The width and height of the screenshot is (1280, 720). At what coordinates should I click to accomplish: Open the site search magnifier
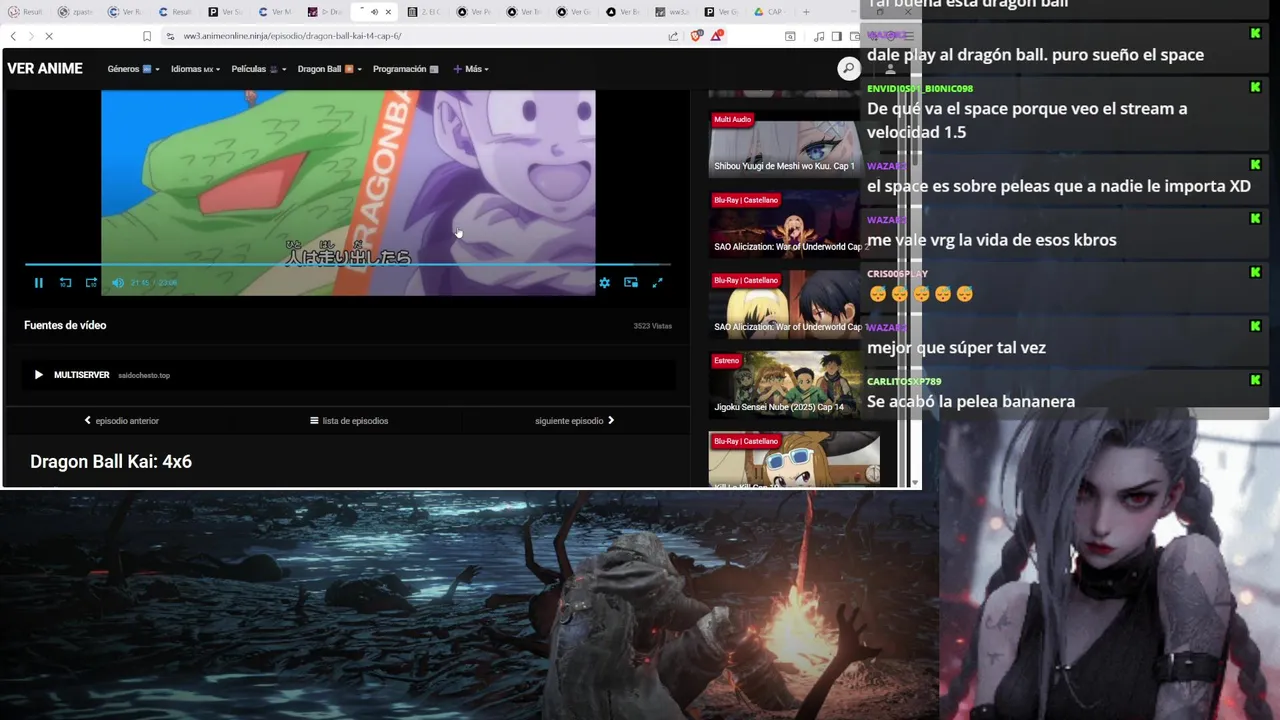click(x=848, y=68)
